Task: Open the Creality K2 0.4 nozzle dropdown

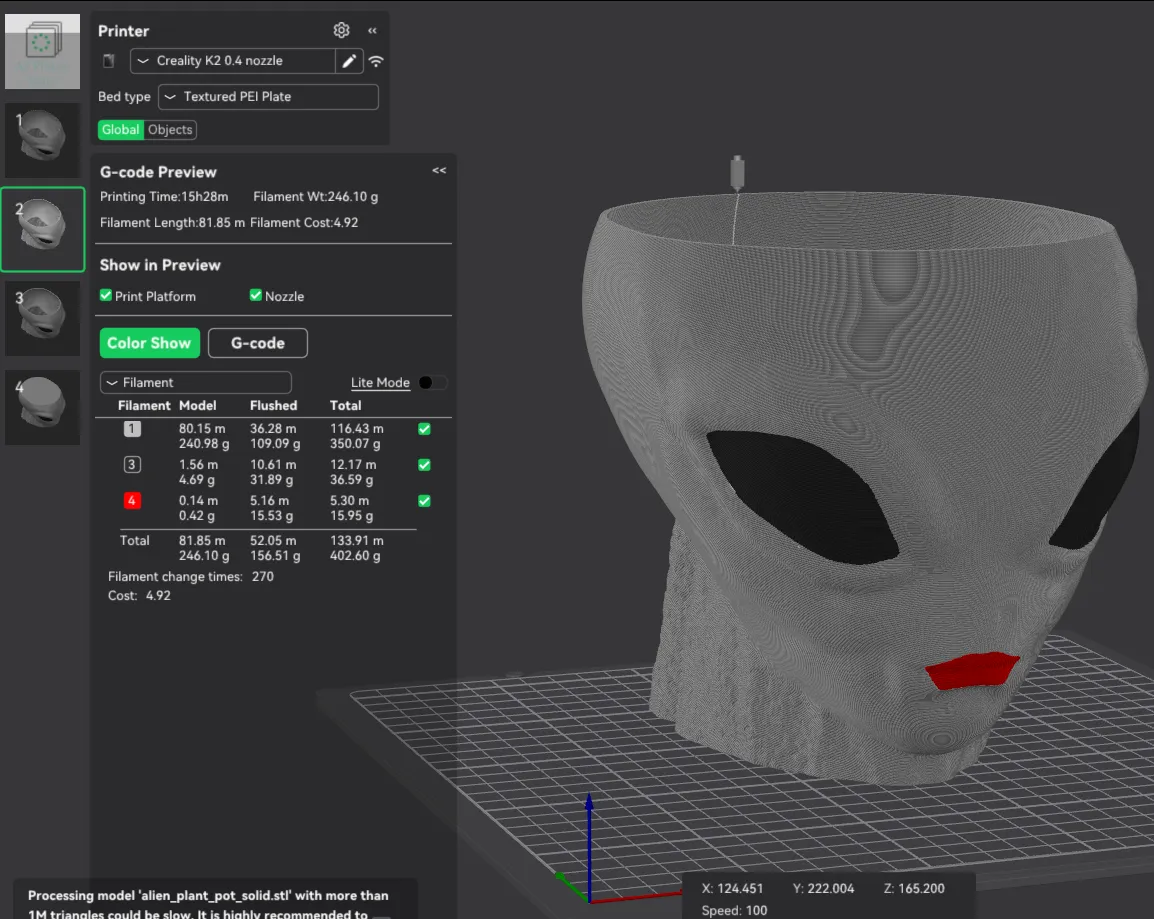Action: [x=233, y=61]
